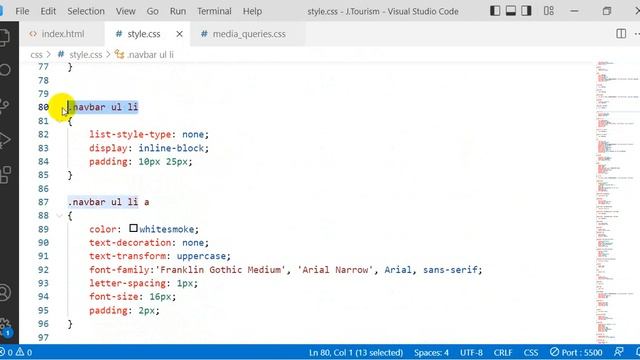
Task: Open the Accounts menu icon
Action: pos(5,292)
